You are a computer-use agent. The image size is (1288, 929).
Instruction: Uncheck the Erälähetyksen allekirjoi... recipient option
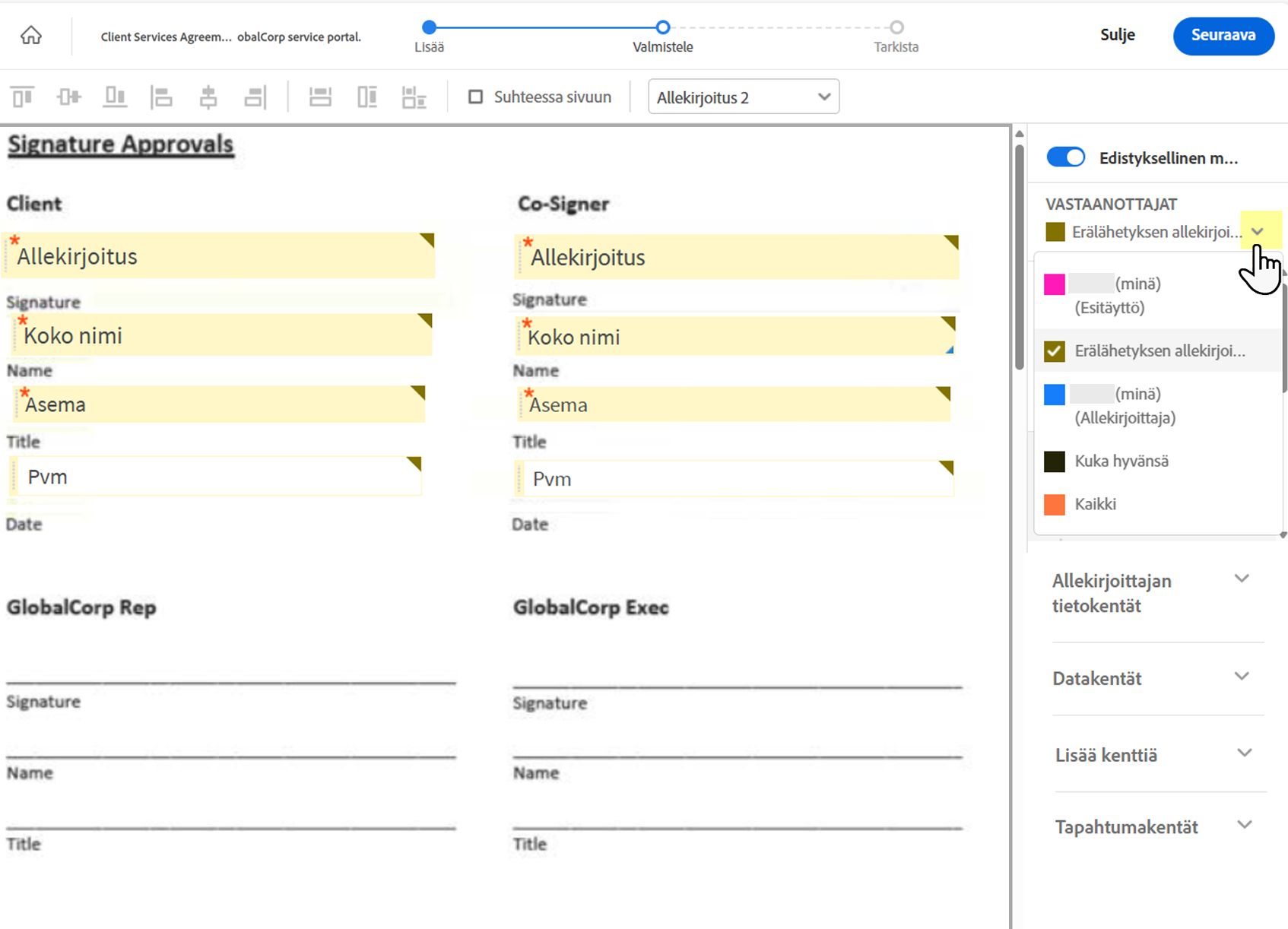point(1055,351)
